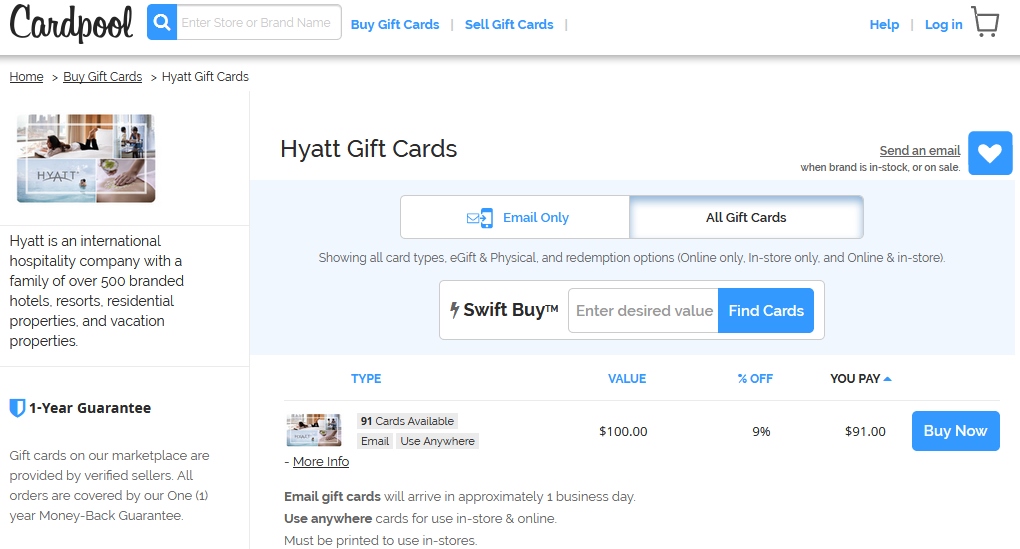Open the shopping cart icon
Viewport: 1020px width, 549px height.
(x=985, y=22)
